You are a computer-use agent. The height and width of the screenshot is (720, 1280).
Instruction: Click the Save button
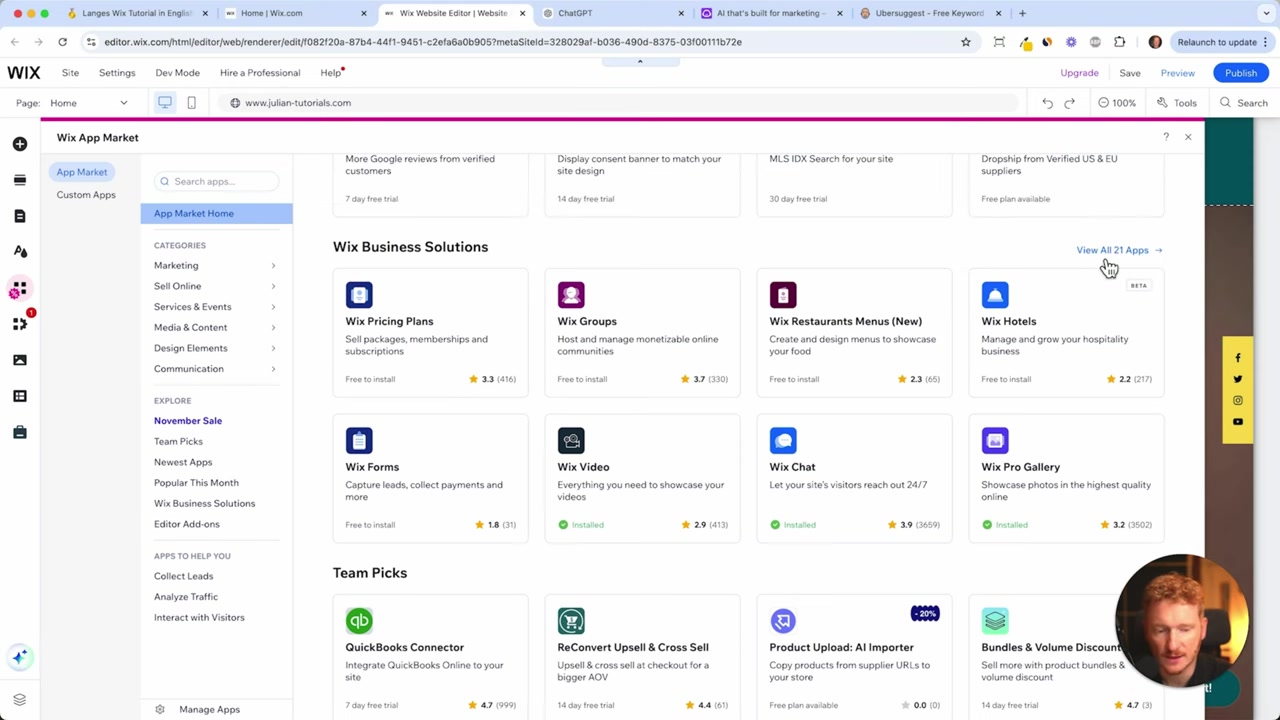(1130, 73)
